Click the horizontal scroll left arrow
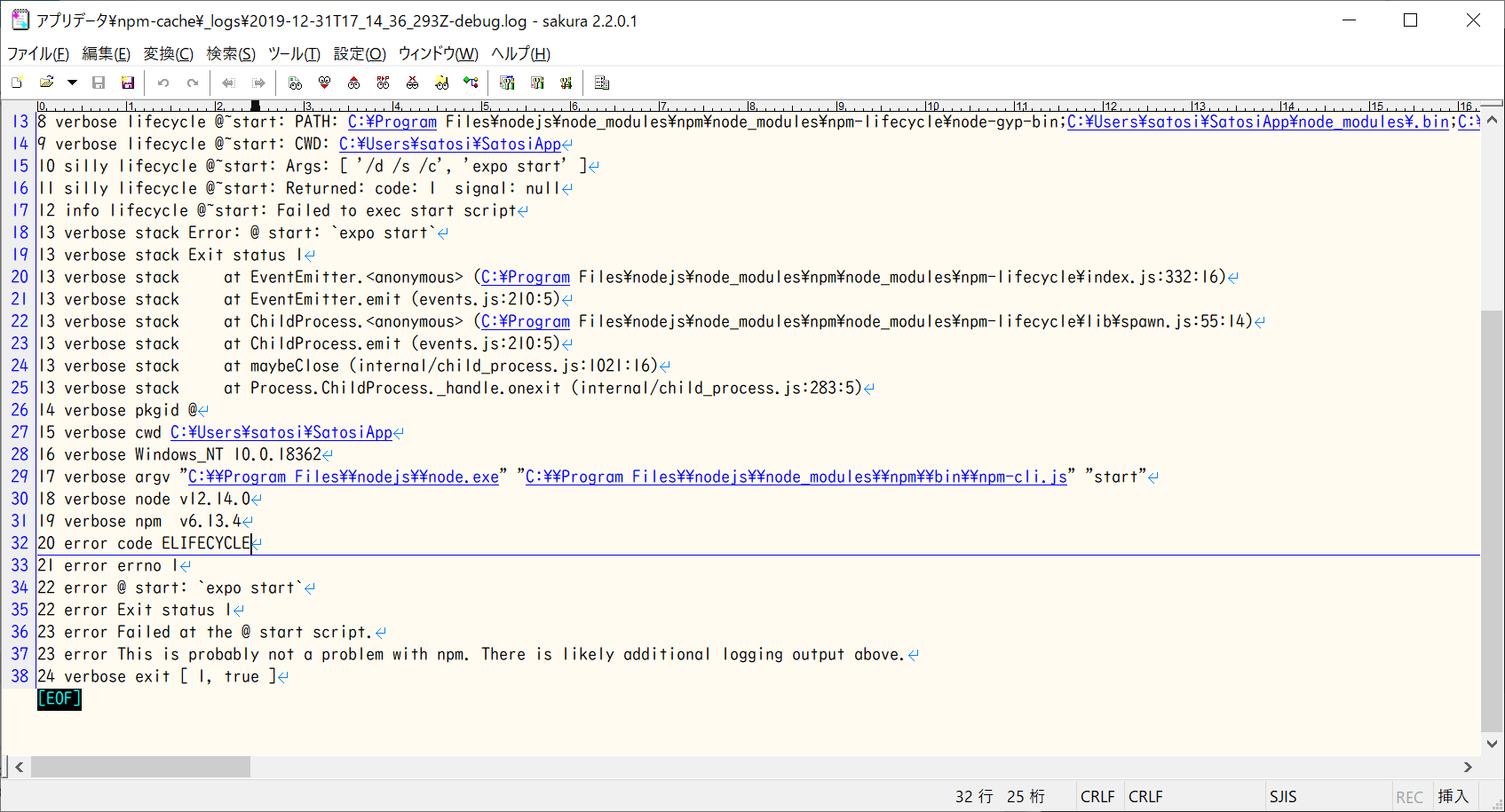This screenshot has height=812, width=1505. (x=19, y=767)
